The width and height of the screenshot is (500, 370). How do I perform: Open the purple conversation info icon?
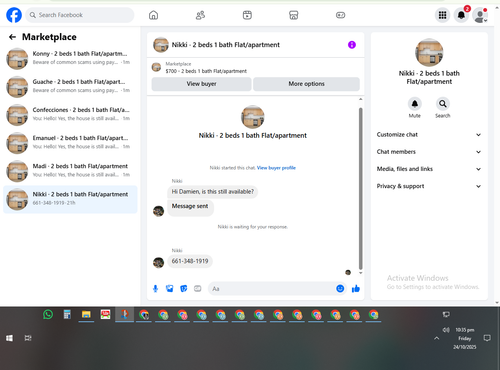click(x=352, y=45)
